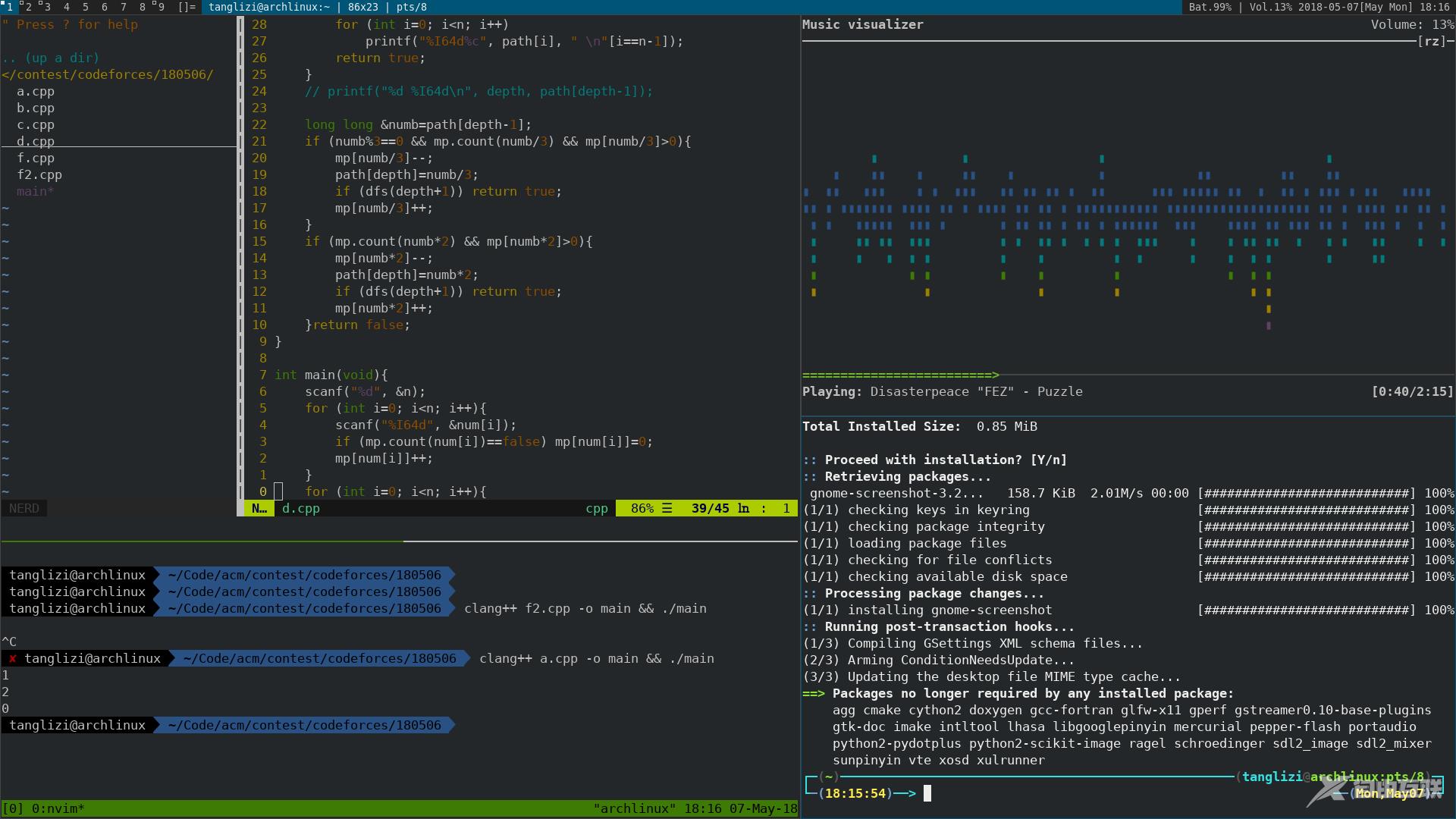Switch to workspace tag 9
The width and height of the screenshot is (1456, 819).
(160, 7)
